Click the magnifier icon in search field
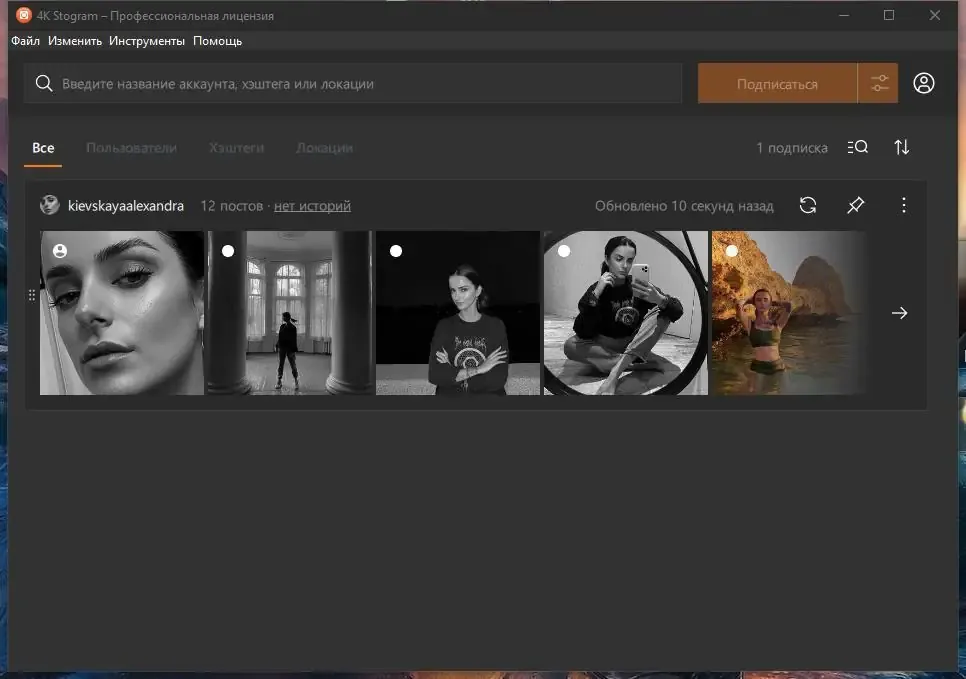 [44, 83]
